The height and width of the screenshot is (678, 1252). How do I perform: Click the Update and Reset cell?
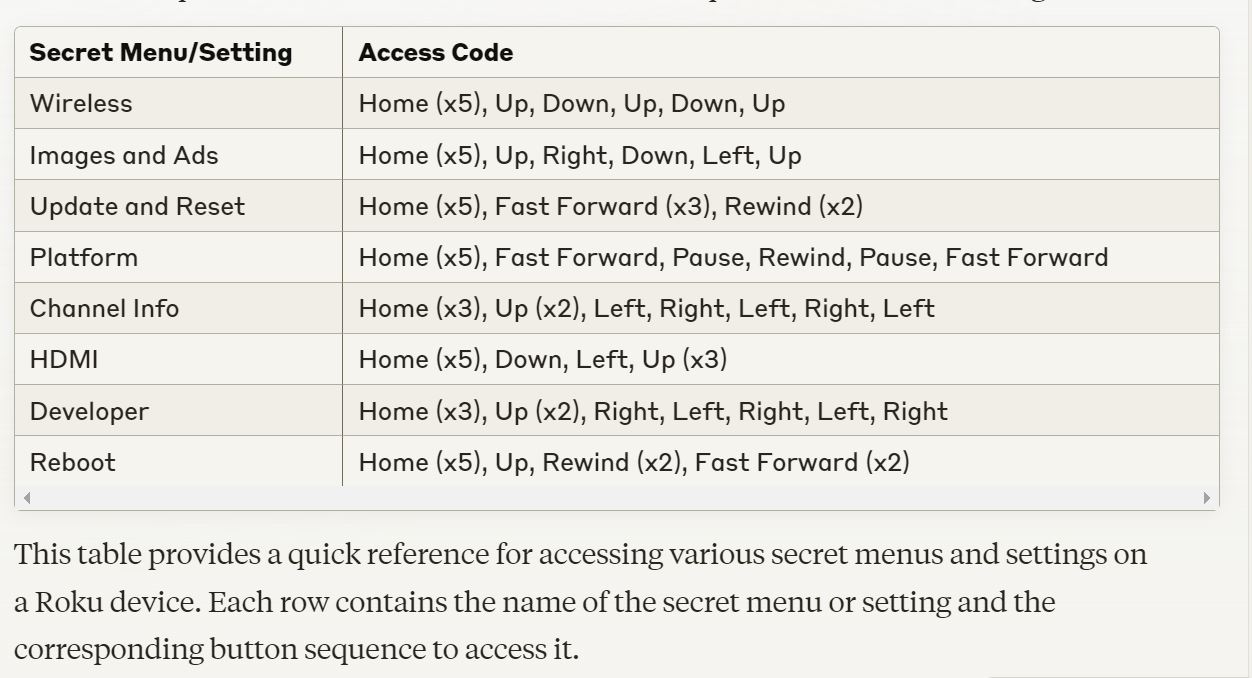click(137, 207)
